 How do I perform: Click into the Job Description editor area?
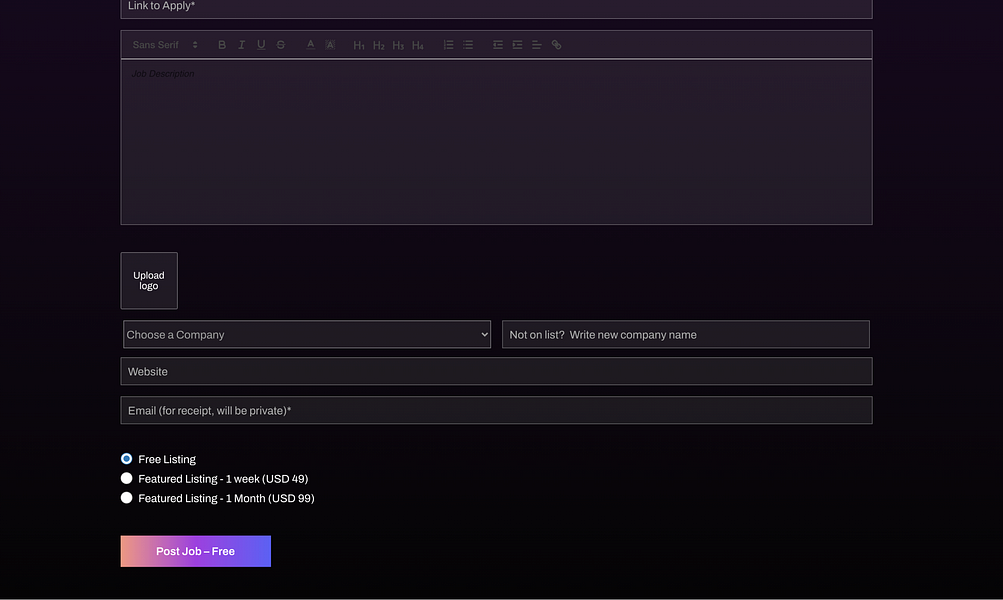pos(496,142)
